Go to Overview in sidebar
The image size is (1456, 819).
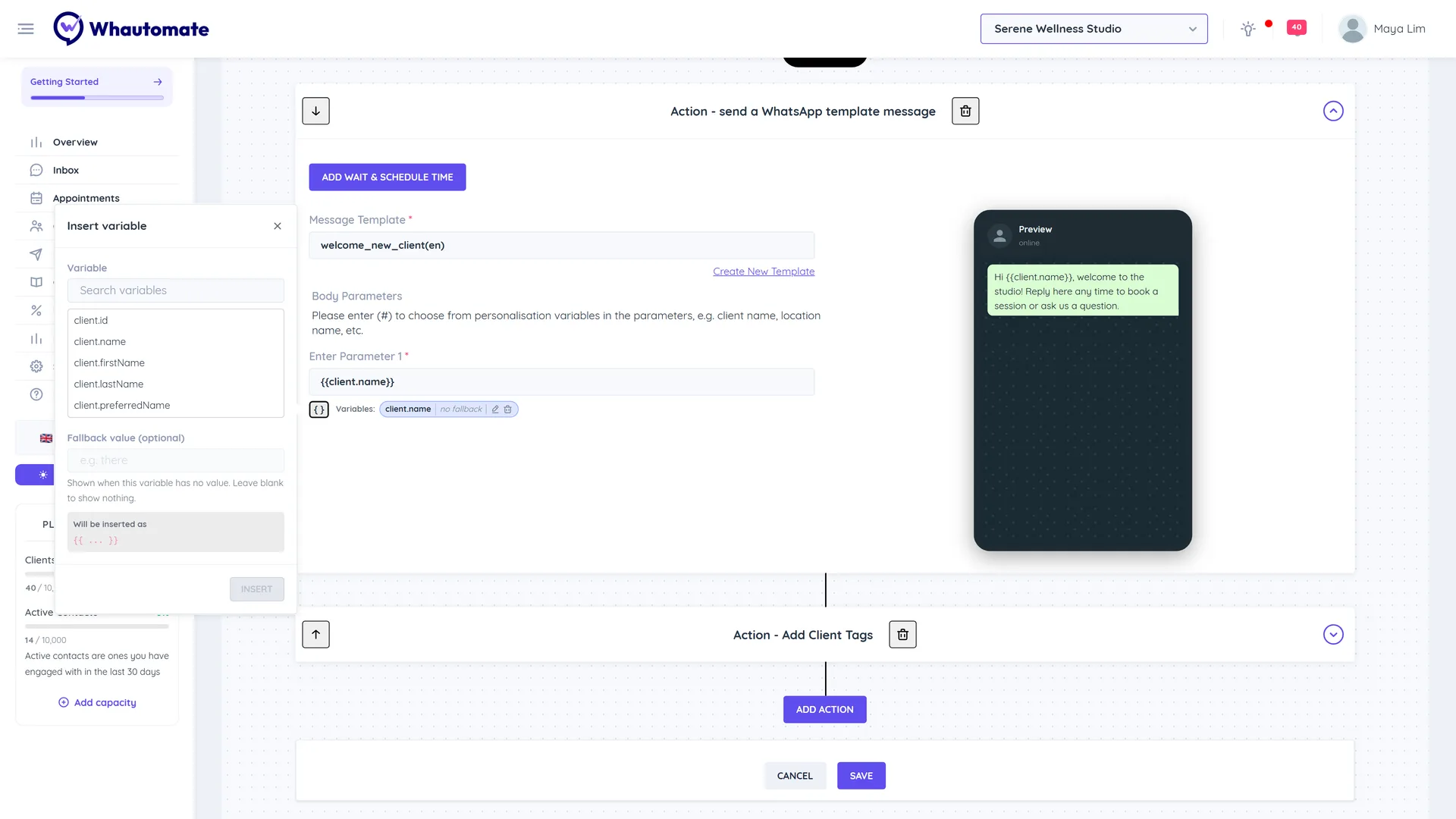coord(75,142)
